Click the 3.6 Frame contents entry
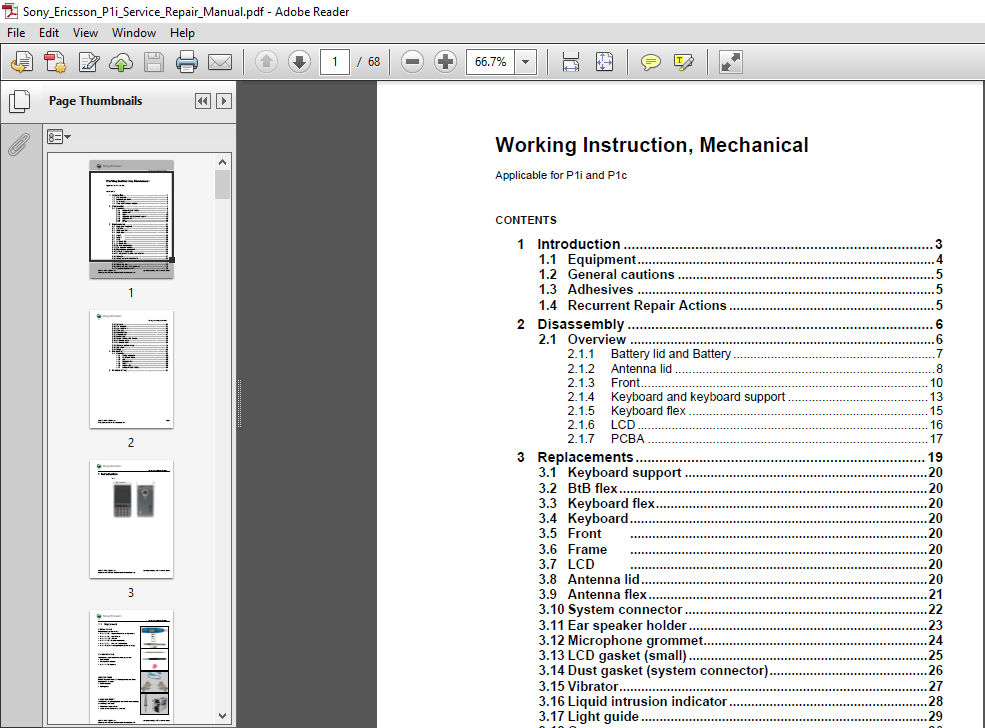Image resolution: width=985 pixels, height=728 pixels. tap(741, 549)
